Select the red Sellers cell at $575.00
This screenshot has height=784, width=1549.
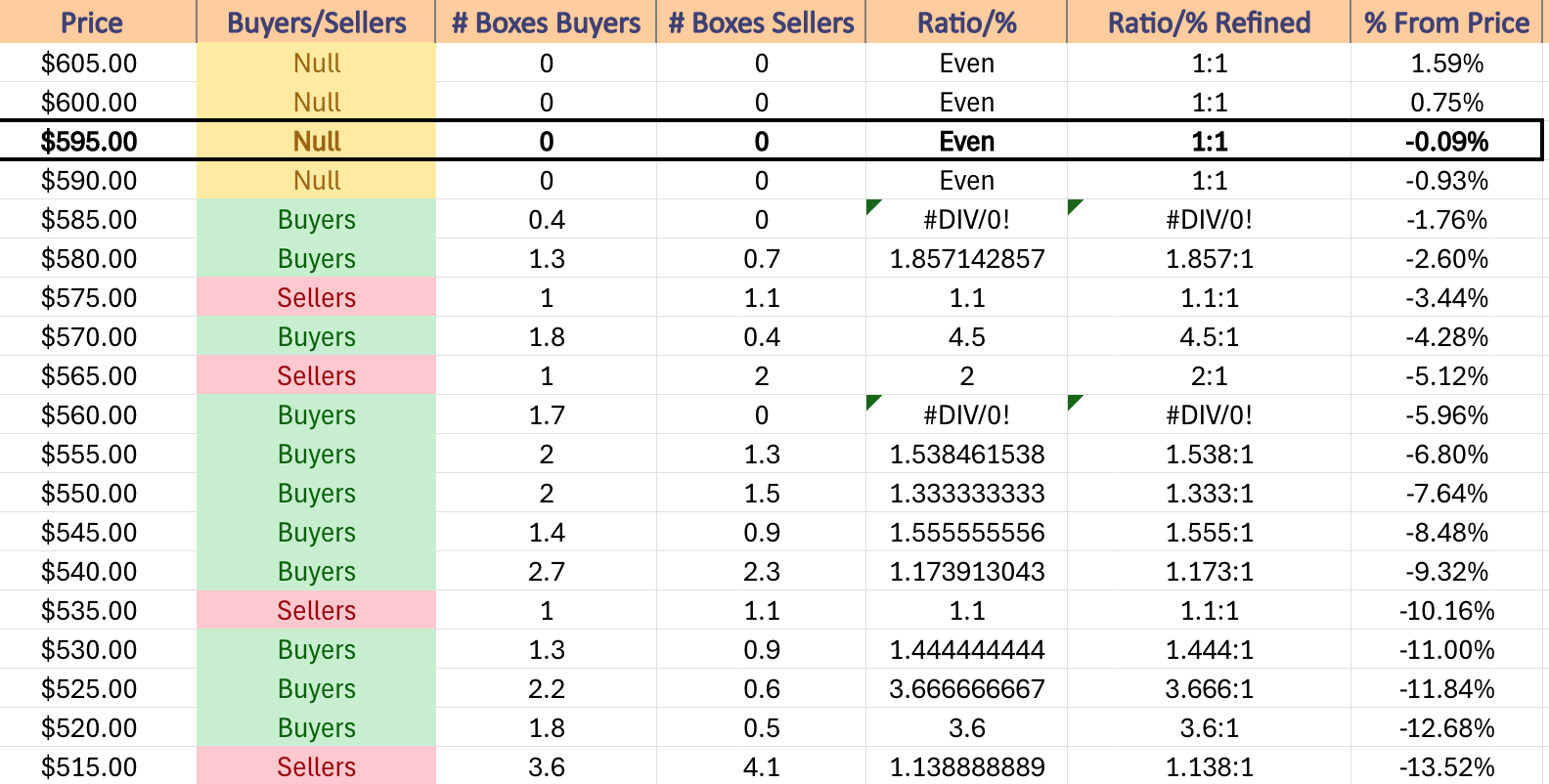pos(316,298)
